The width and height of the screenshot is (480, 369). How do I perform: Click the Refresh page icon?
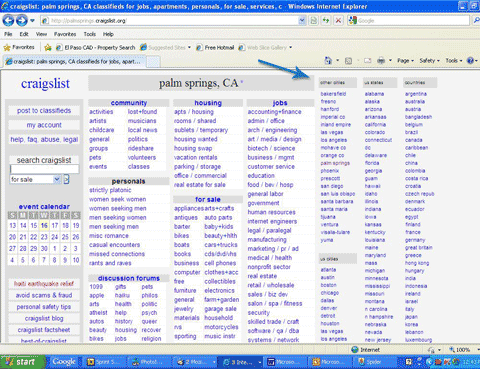pyautogui.click(x=326, y=21)
